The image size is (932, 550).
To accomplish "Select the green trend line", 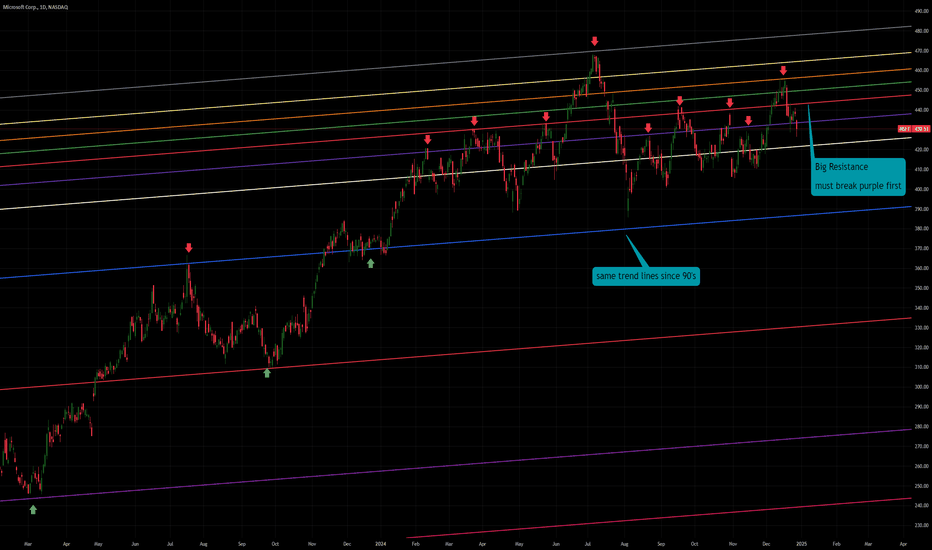I will point(455,118).
